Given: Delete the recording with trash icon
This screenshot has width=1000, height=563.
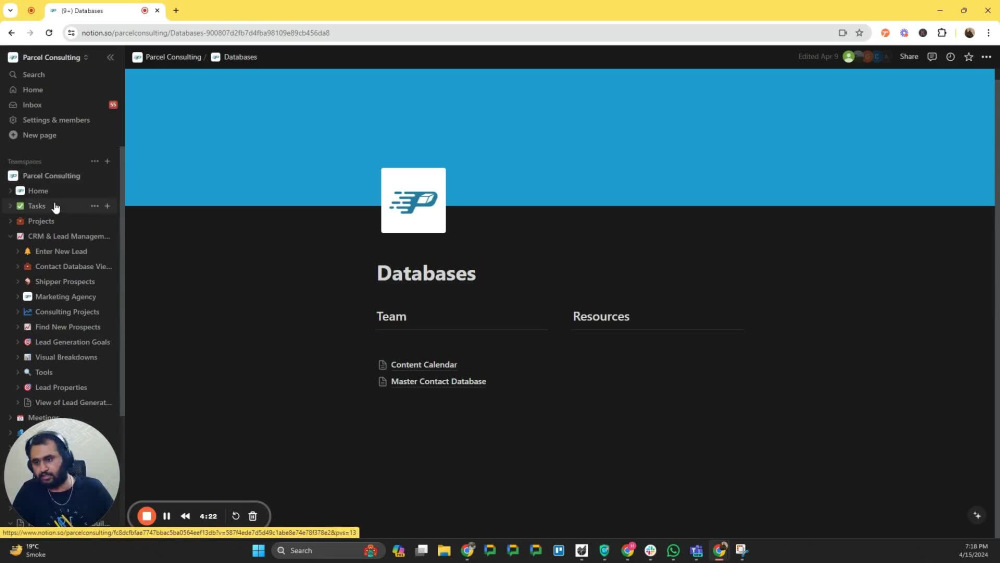Looking at the screenshot, I should pyautogui.click(x=253, y=516).
